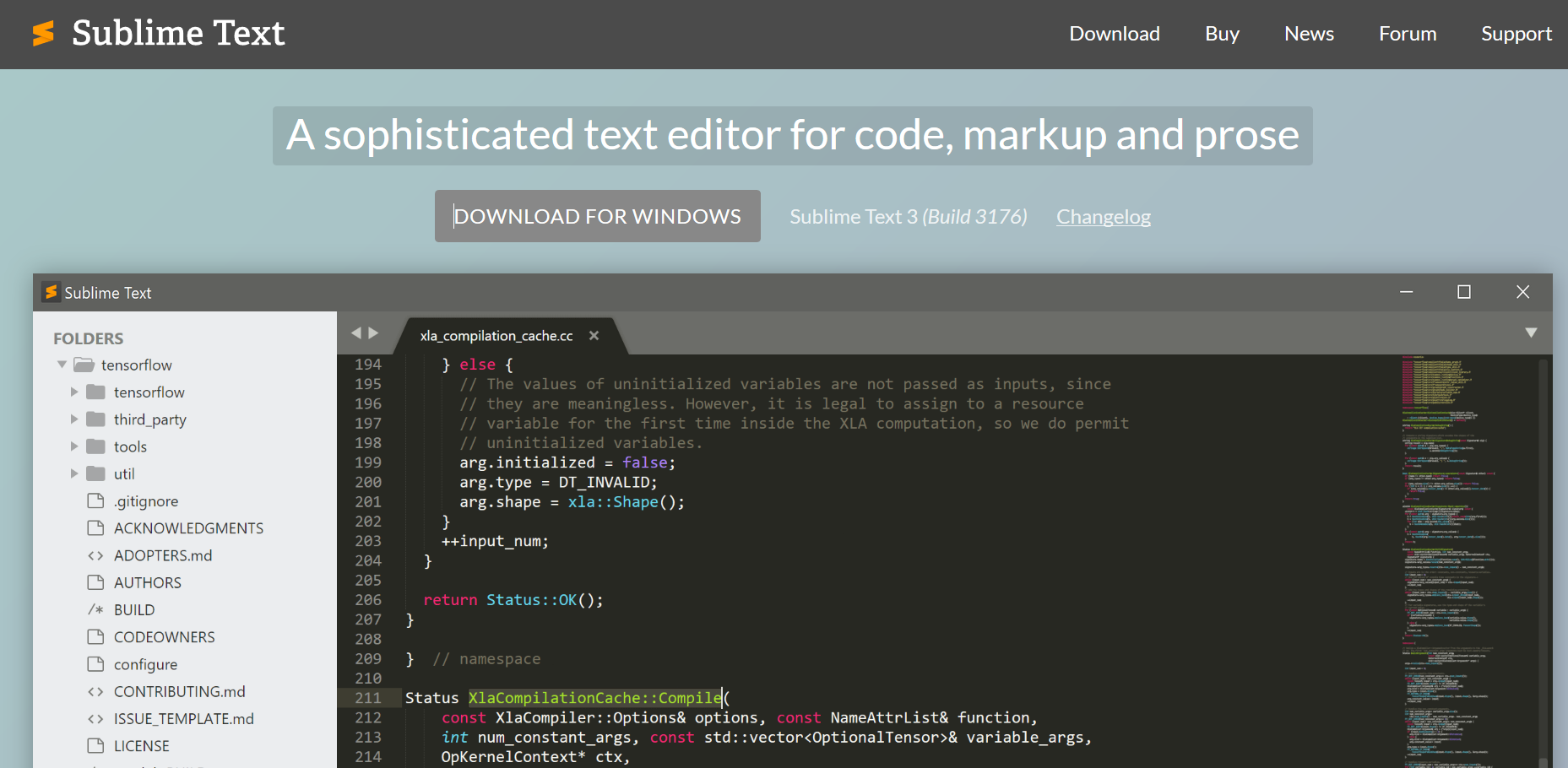Expand the tools folder
This screenshot has width=1568, height=768.
pos(74,446)
